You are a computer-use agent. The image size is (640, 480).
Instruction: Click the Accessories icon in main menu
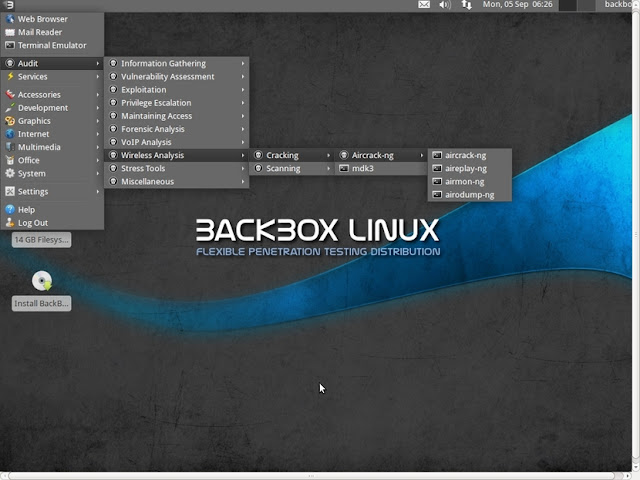click(x=10, y=95)
